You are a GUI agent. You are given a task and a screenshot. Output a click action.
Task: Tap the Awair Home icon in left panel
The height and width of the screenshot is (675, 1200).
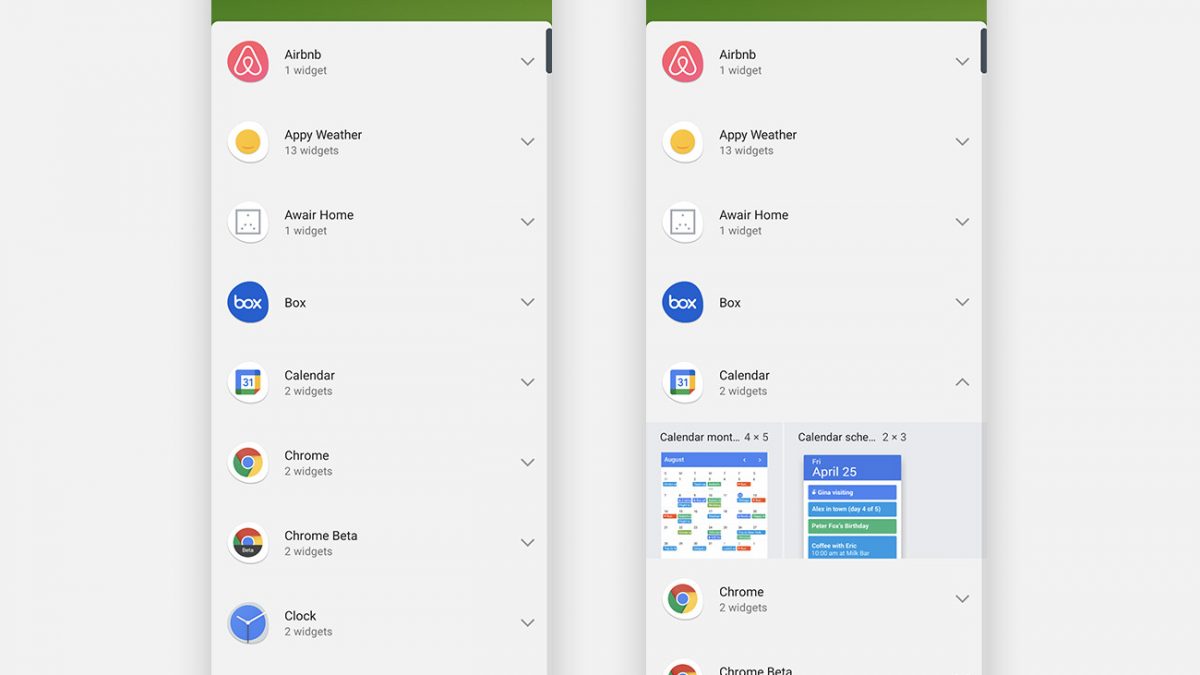click(x=248, y=222)
